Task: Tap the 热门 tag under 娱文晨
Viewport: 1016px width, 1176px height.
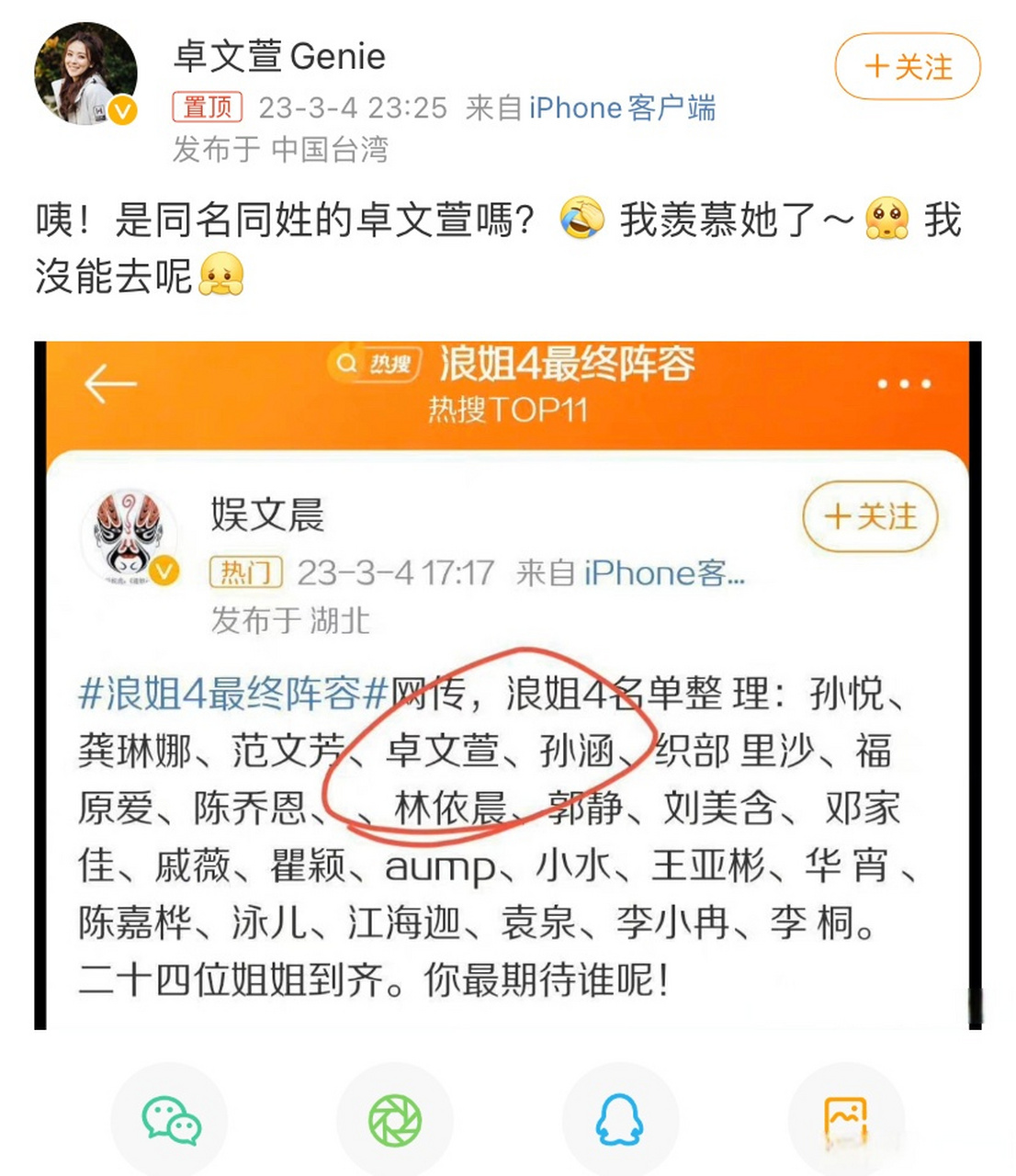Action: click(246, 573)
